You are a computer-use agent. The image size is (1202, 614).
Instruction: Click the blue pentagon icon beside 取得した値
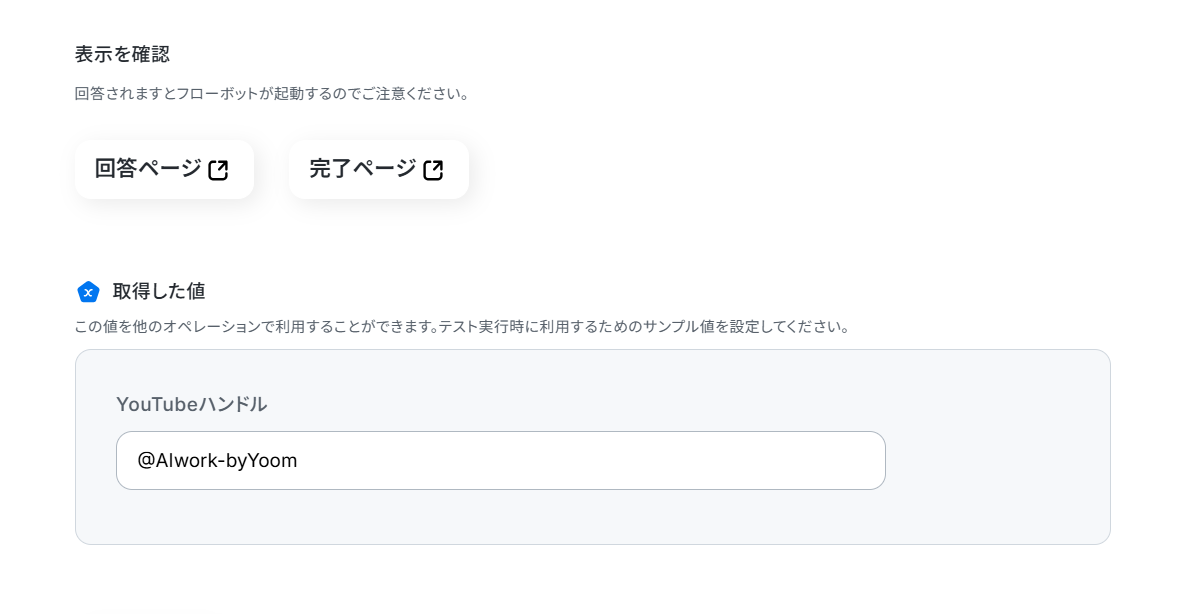88,292
